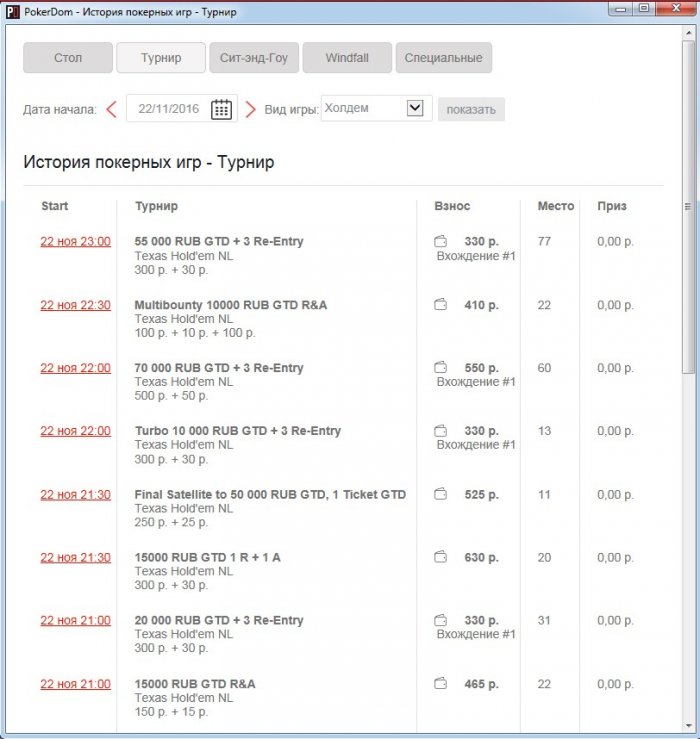The width and height of the screenshot is (700, 739).
Task: Open tournament link 22 ноя 23:00
Action: coord(75,242)
